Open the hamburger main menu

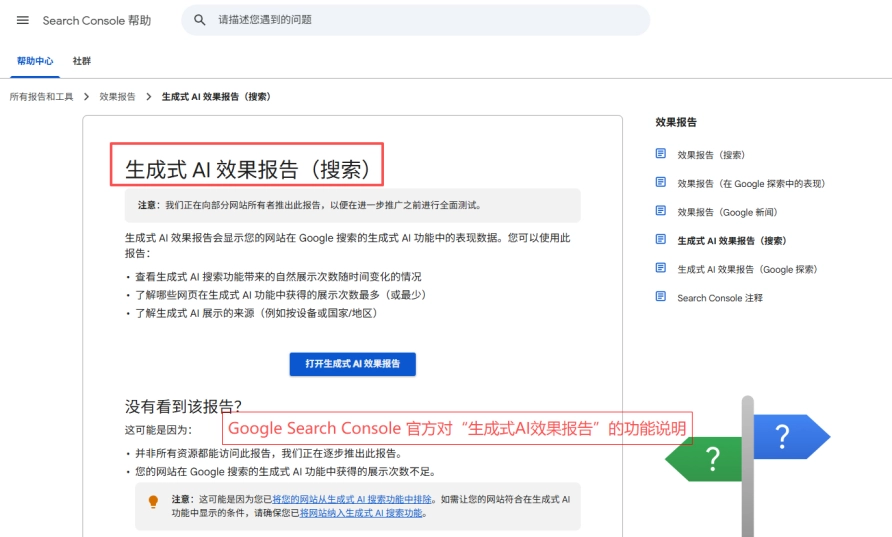pyautogui.click(x=23, y=20)
